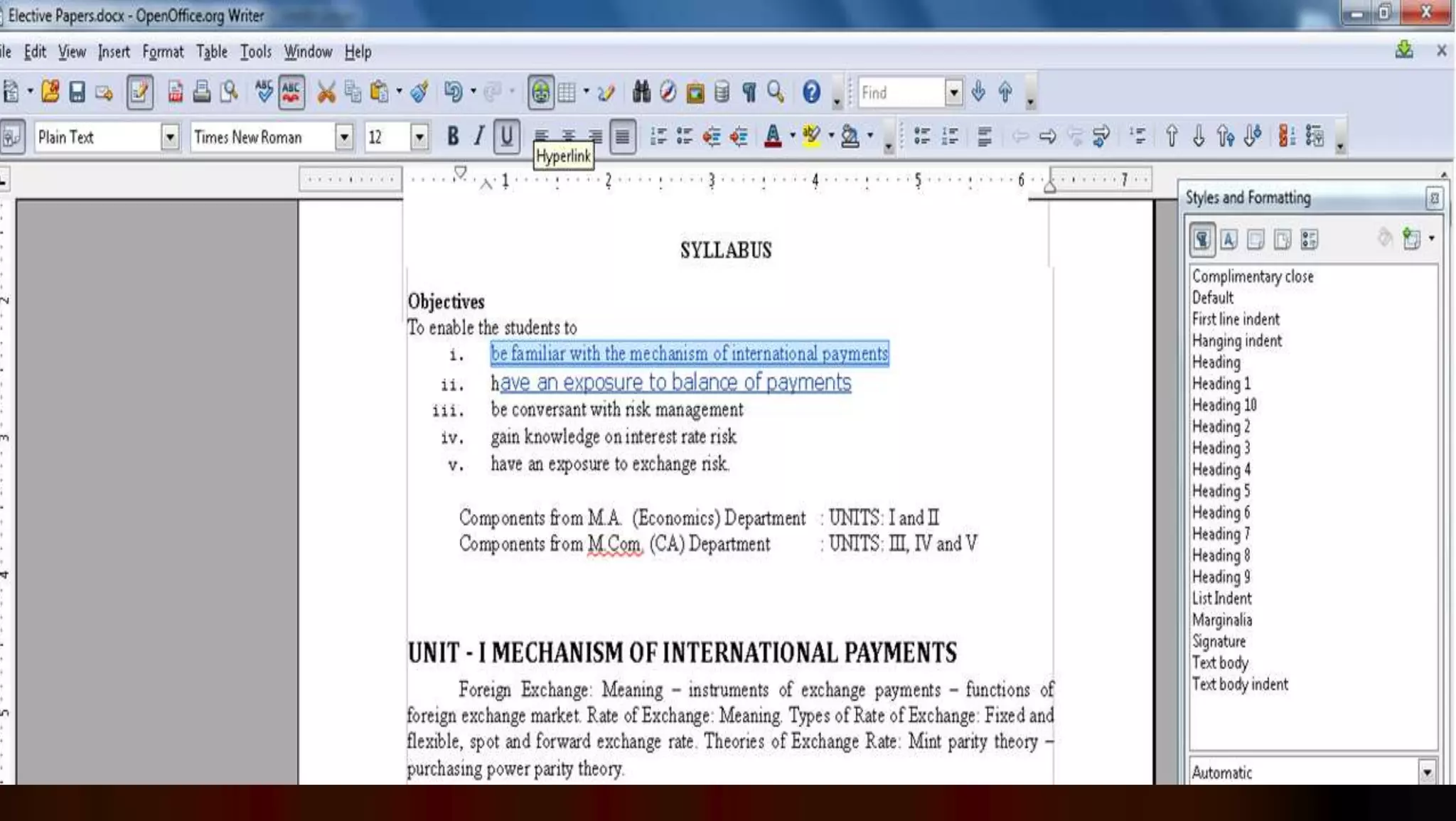Click the Cut scissors icon
This screenshot has width=1456, height=821.
(x=326, y=92)
